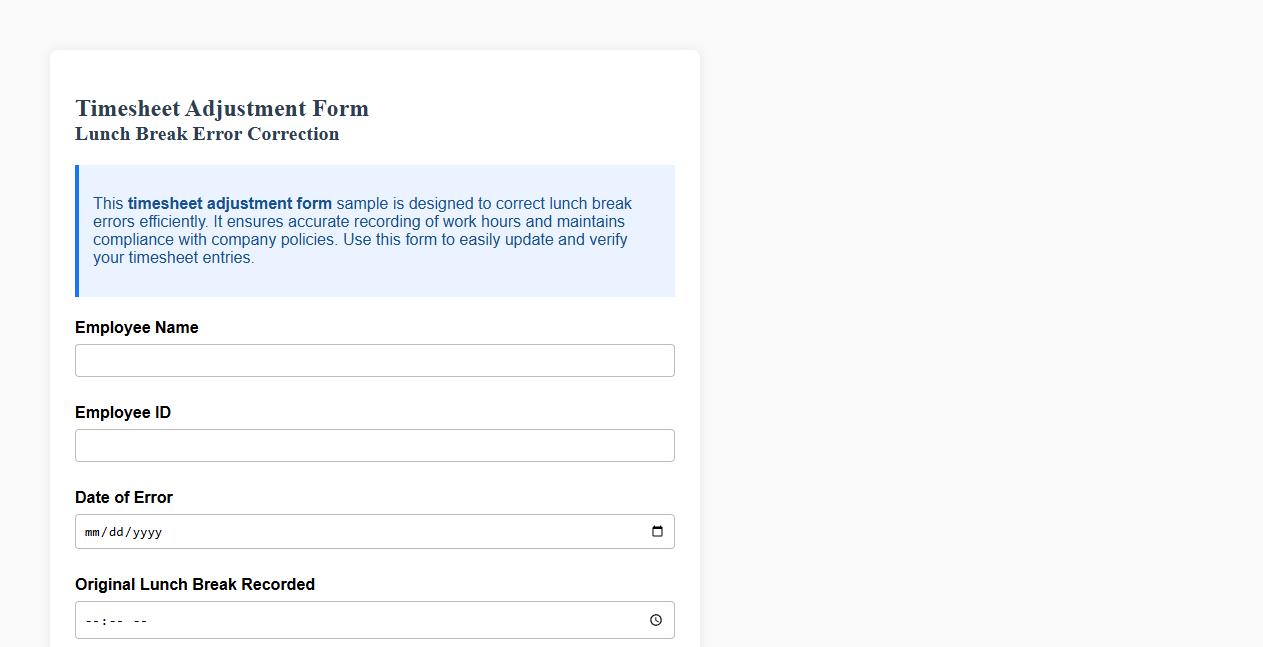Select the AM/PM segment in the time field
The height and width of the screenshot is (647, 1263).
coord(138,620)
